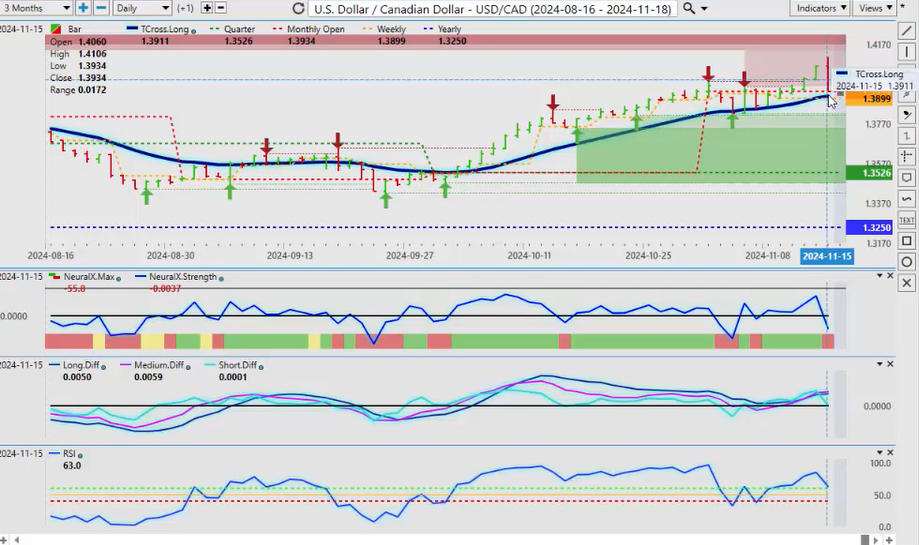Click the blue plus zoom-in button
Viewport: 919px width, 545px height.
click(x=83, y=8)
